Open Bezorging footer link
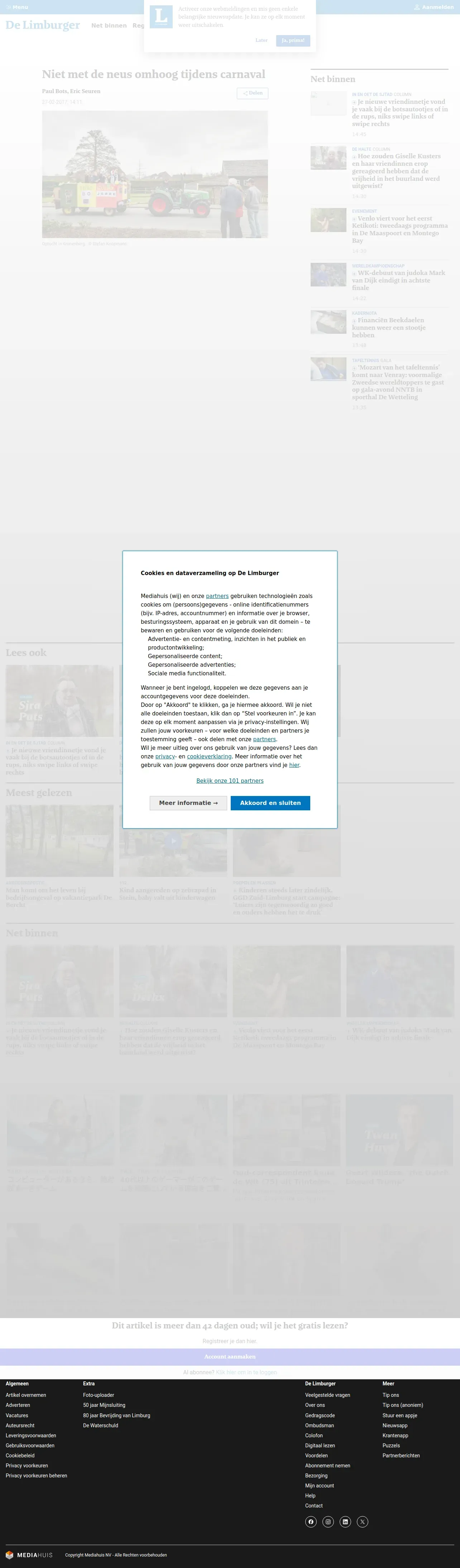The width and height of the screenshot is (460, 1568). tap(316, 1476)
